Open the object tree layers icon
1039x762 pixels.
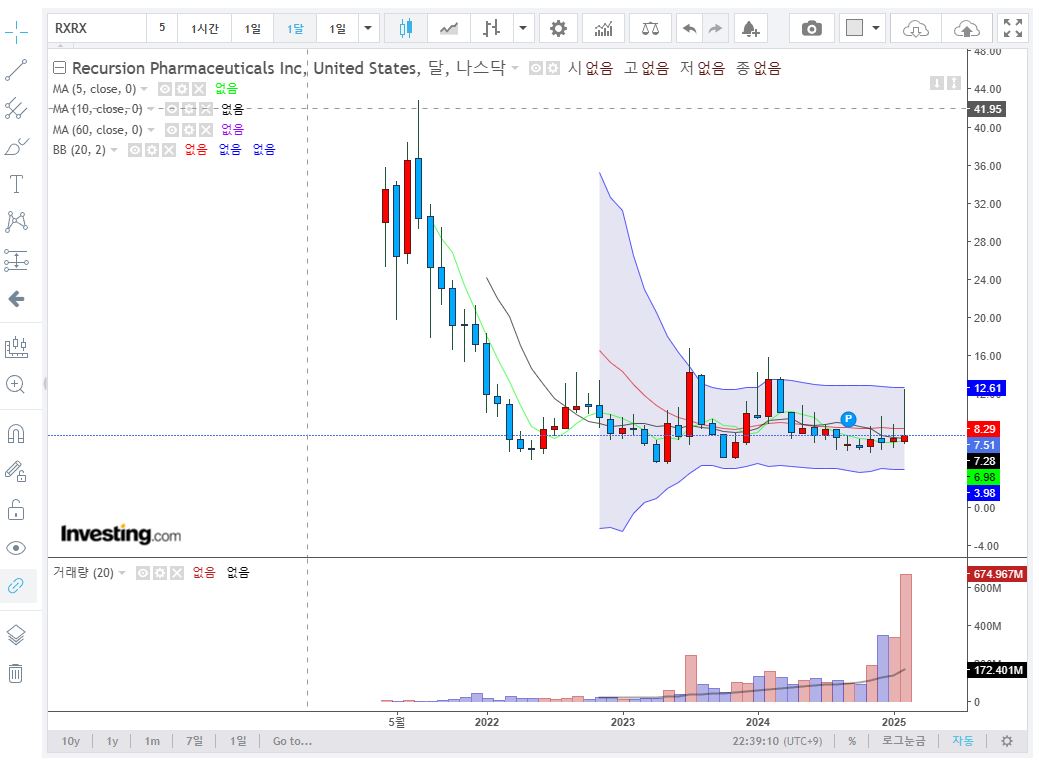pos(16,635)
